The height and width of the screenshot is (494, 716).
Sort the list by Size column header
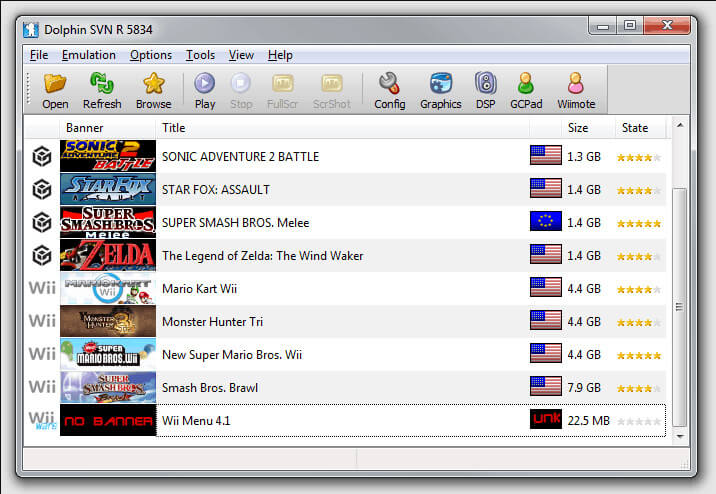coord(578,128)
